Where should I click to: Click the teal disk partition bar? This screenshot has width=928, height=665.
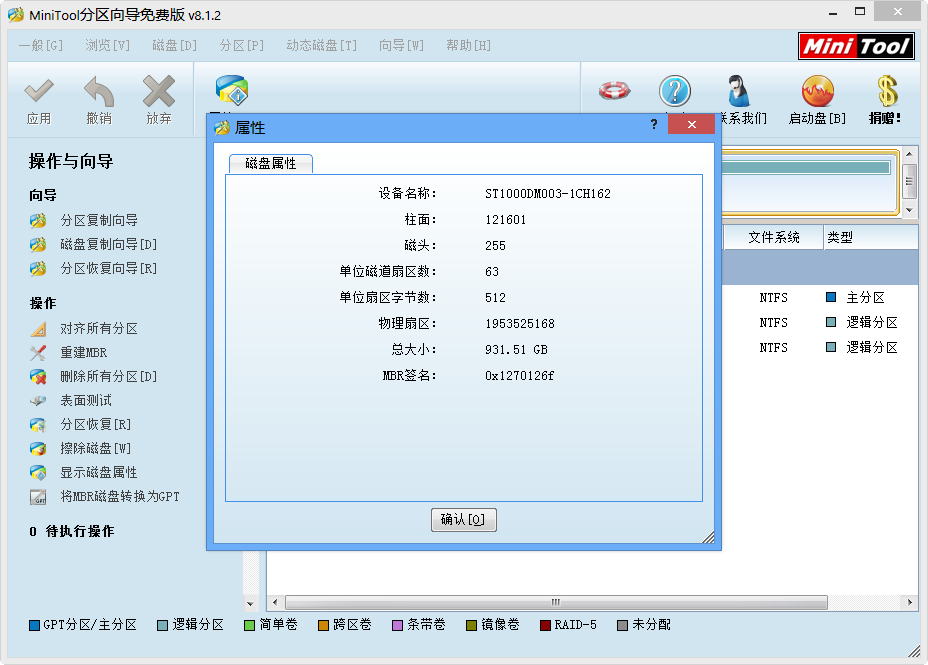[x=805, y=167]
